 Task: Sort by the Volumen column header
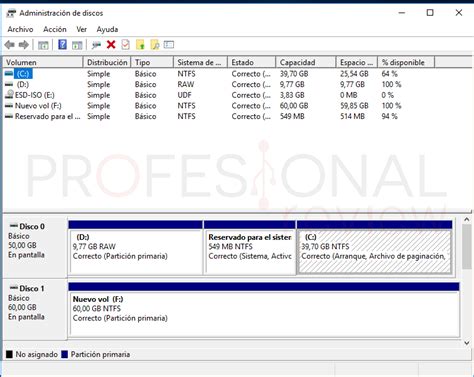pos(43,62)
